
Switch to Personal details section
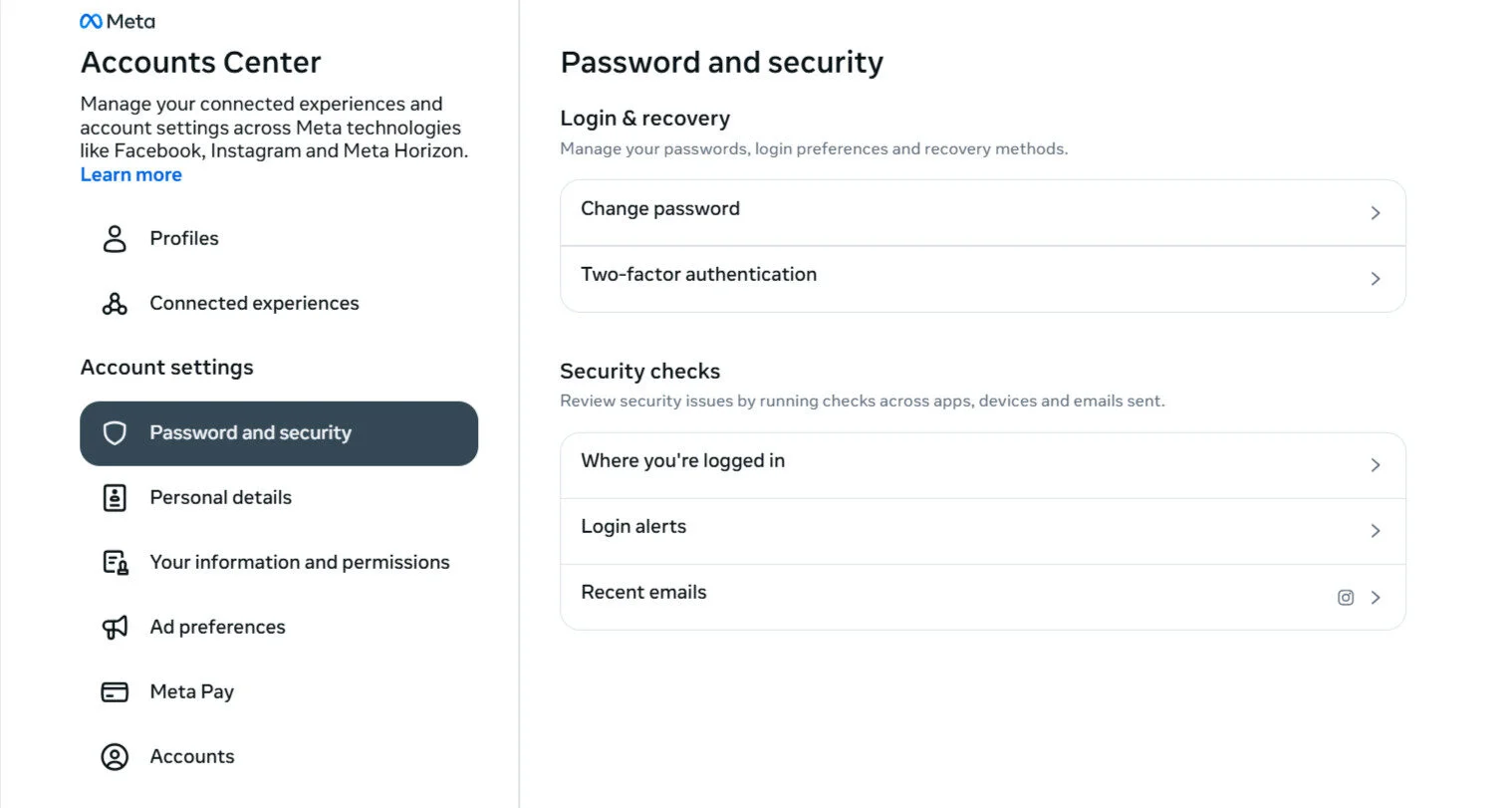coord(220,497)
